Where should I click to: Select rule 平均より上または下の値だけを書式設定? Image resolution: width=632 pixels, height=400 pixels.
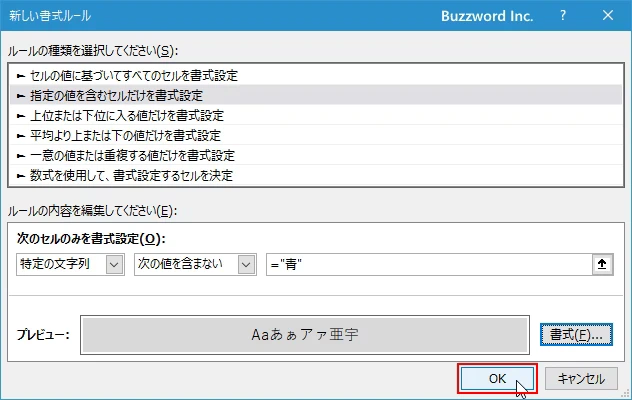316,135
